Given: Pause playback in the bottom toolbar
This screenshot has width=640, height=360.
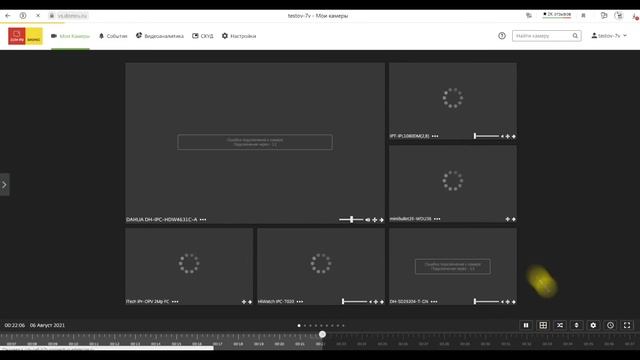Looking at the screenshot, I should pos(526,325).
